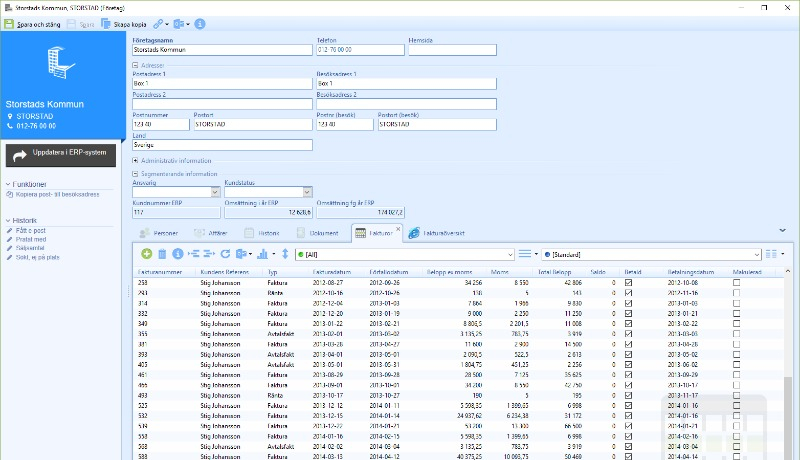Click the decrease indent list icon
Image resolution: width=800 pixels, height=460 pixels.
[193, 254]
